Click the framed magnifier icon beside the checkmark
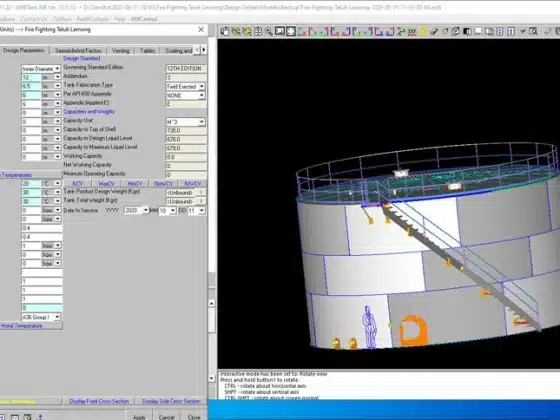The image size is (560, 420). 533,31
